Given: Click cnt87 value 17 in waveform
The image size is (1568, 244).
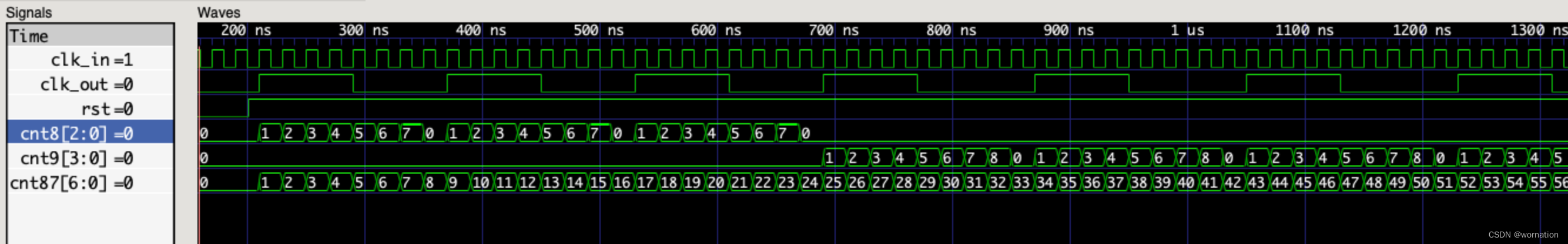Looking at the screenshot, I should tap(646, 182).
